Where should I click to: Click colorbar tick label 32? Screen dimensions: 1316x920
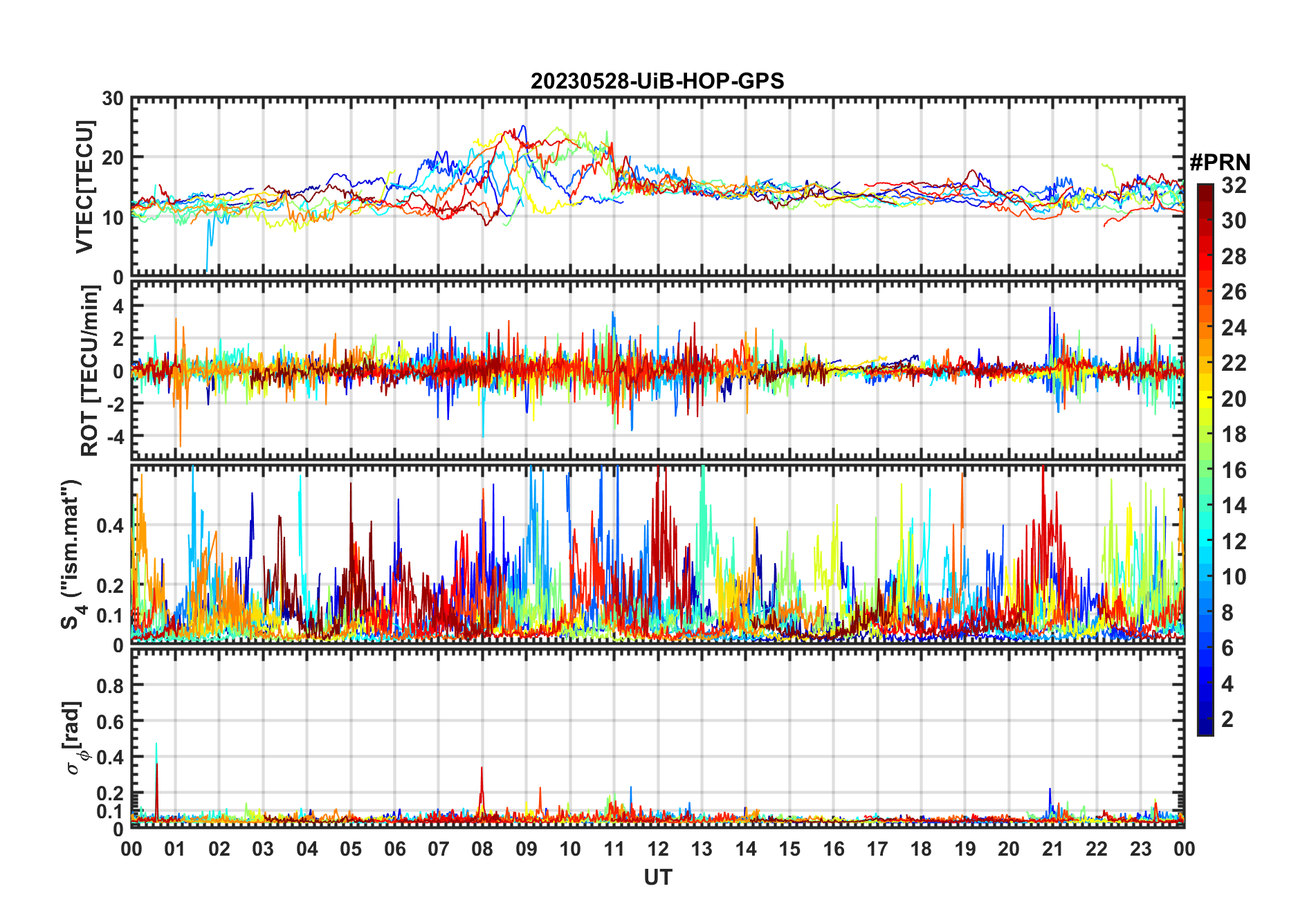1234,185
